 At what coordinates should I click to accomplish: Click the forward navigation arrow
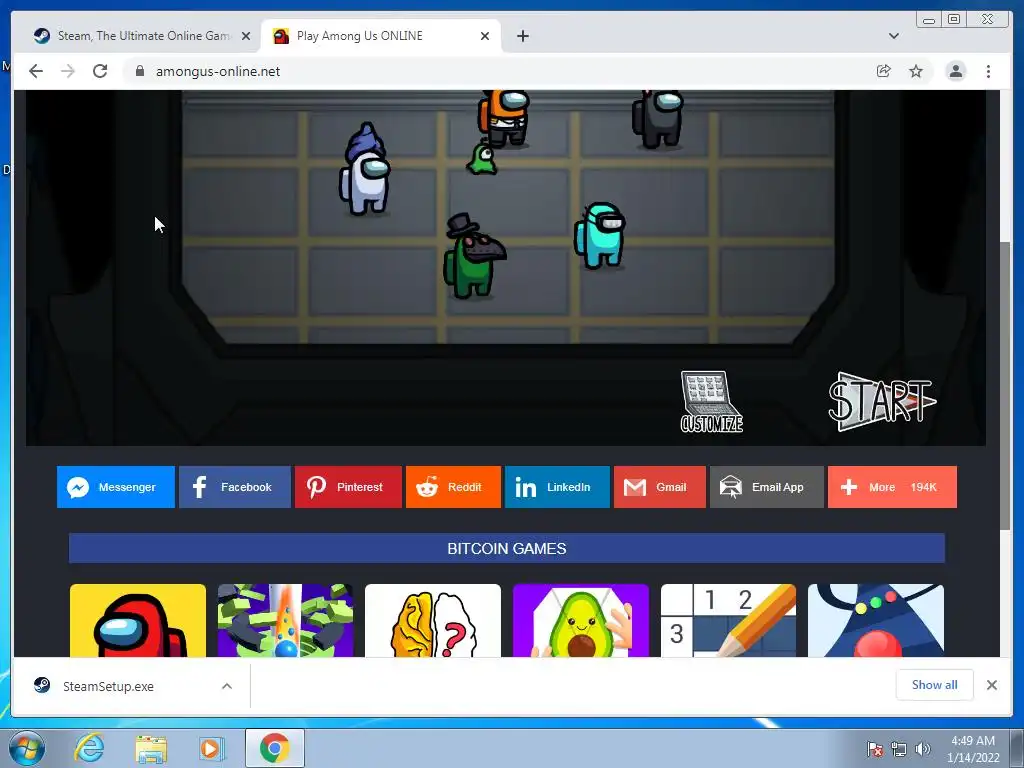[68, 71]
